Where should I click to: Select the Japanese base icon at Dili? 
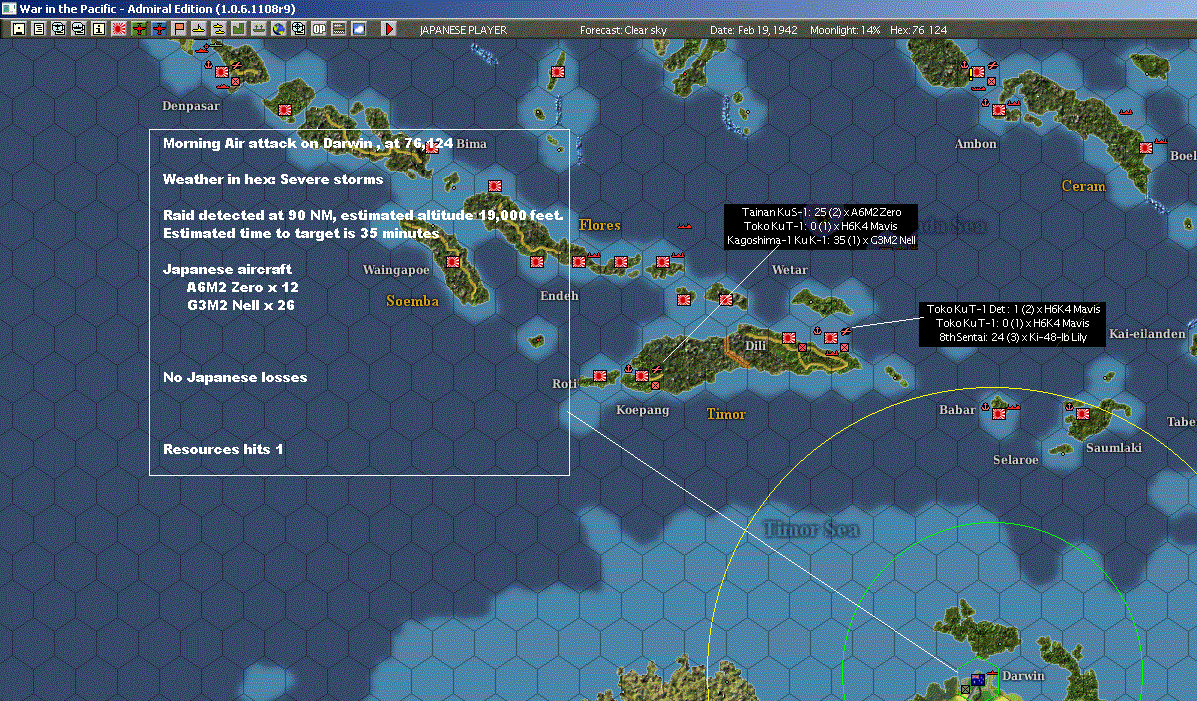(789, 338)
